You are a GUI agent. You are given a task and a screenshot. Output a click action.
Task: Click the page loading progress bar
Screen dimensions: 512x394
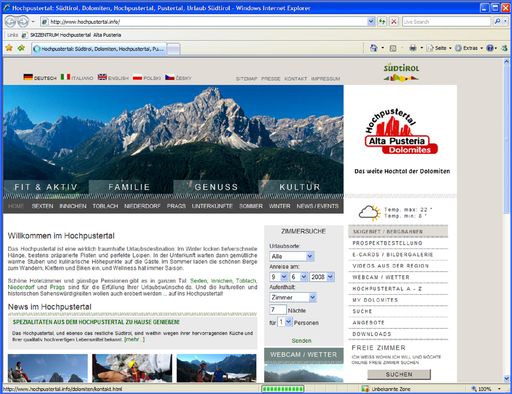(283, 389)
